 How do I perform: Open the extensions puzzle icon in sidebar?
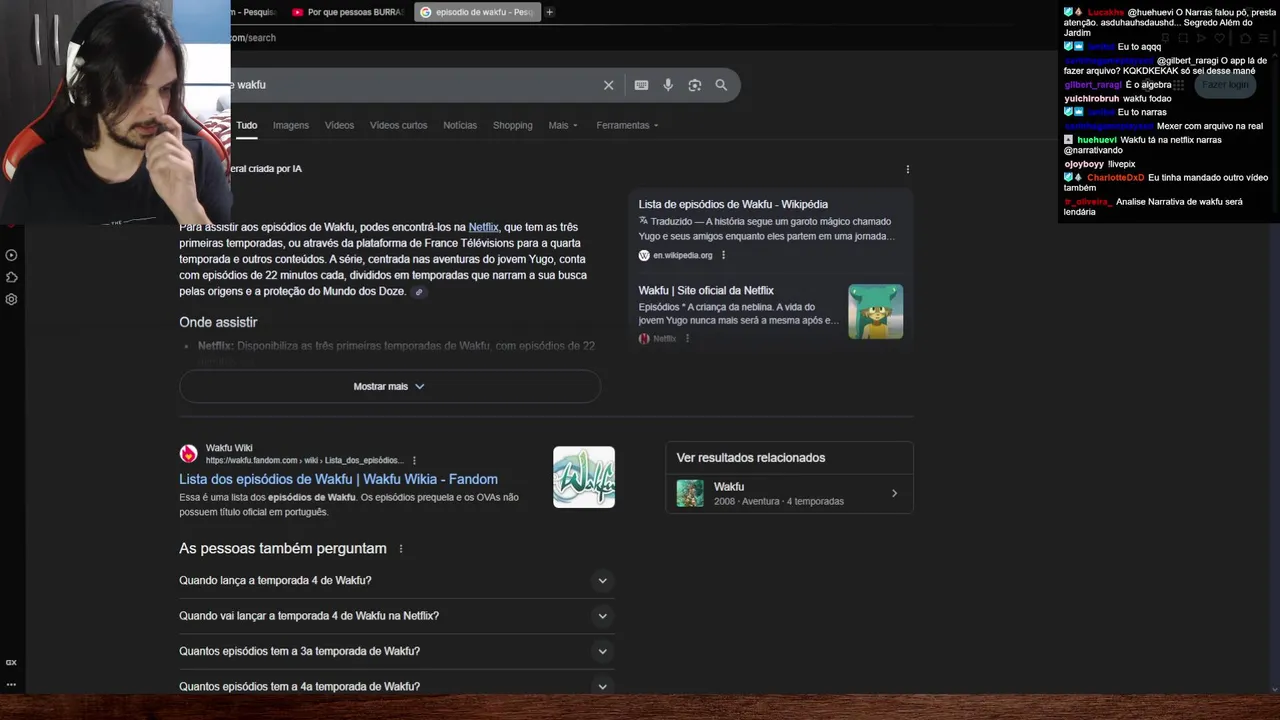click(11, 277)
